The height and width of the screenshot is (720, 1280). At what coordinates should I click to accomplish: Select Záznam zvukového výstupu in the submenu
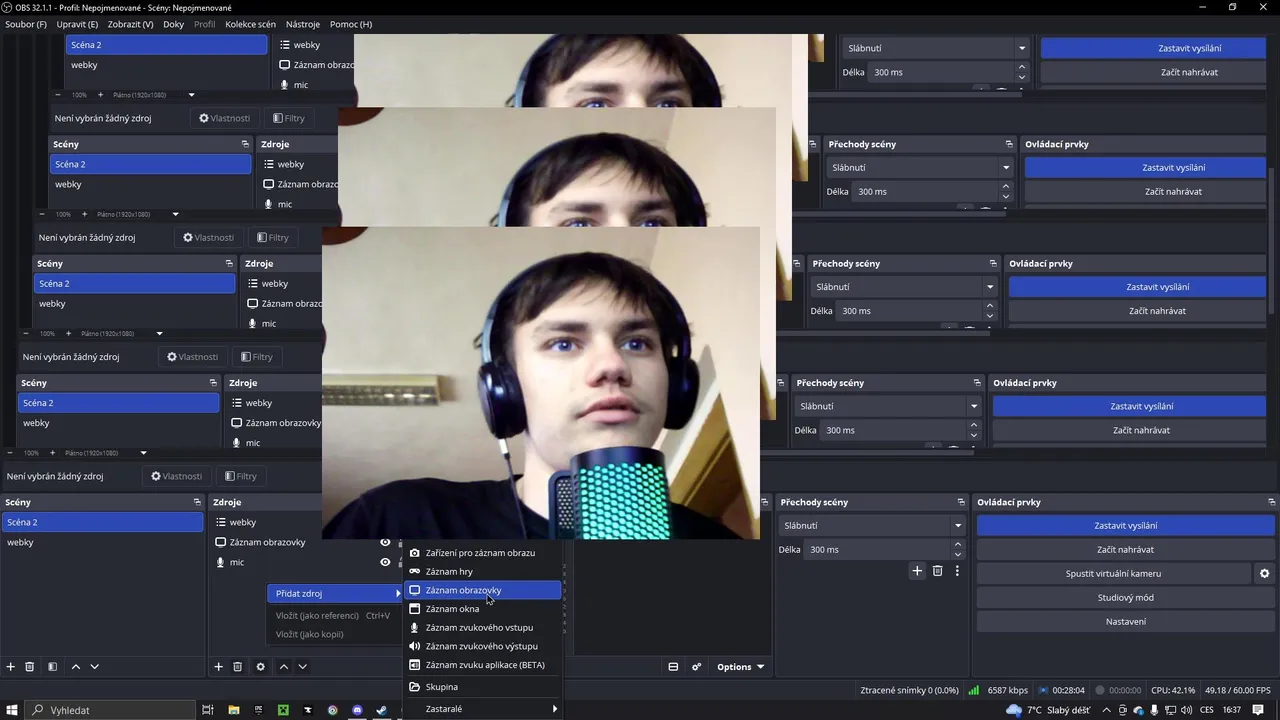(x=483, y=647)
